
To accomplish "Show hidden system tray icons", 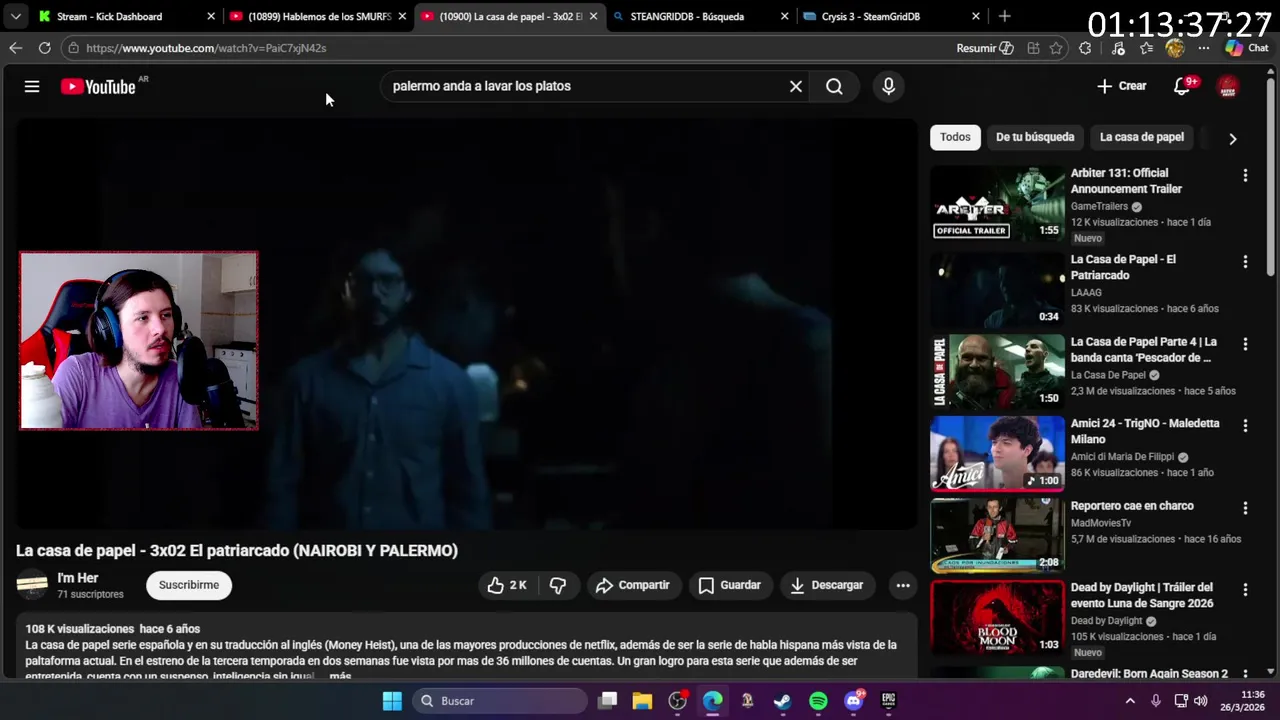I will 1130,701.
